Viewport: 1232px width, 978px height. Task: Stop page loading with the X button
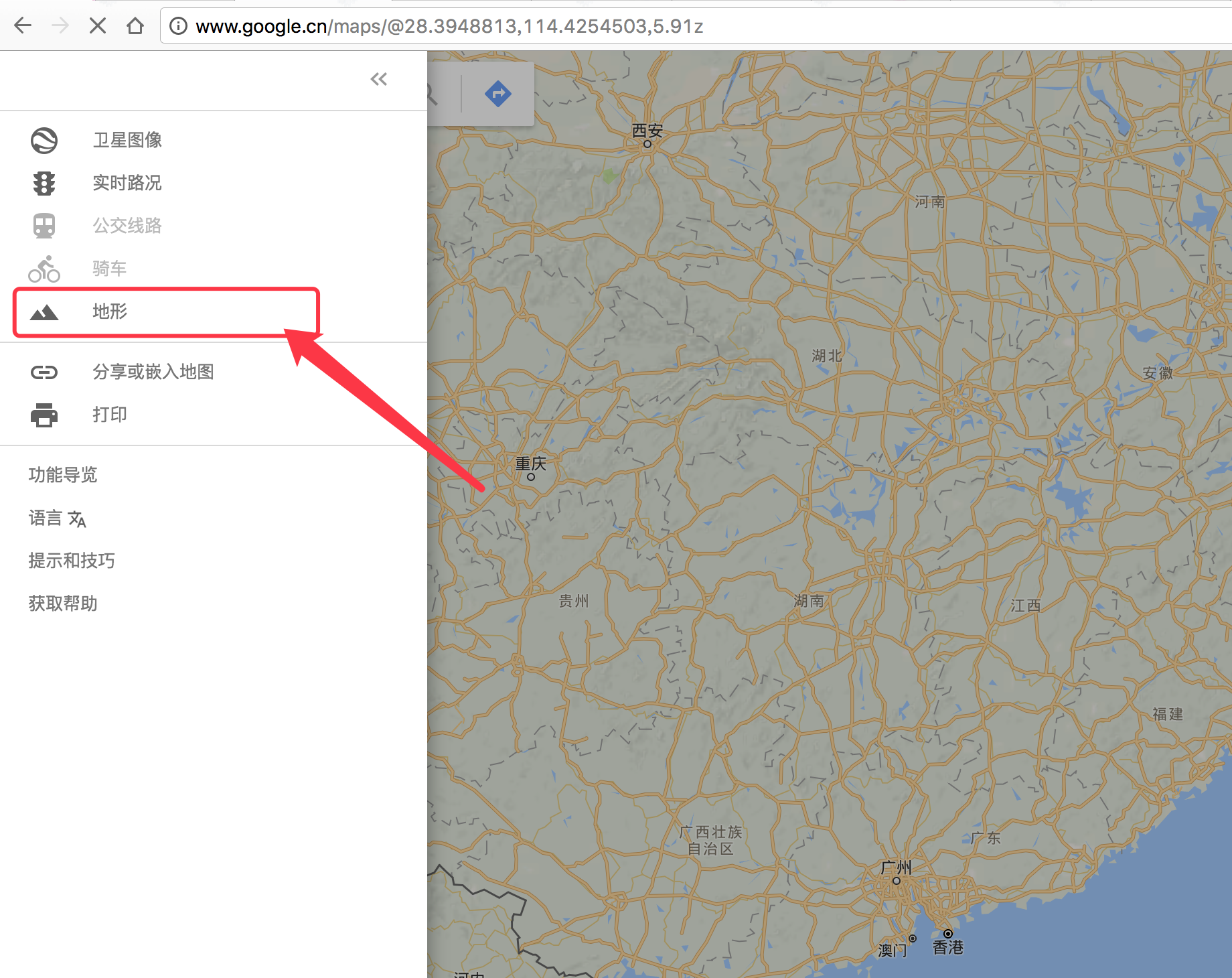tap(98, 25)
